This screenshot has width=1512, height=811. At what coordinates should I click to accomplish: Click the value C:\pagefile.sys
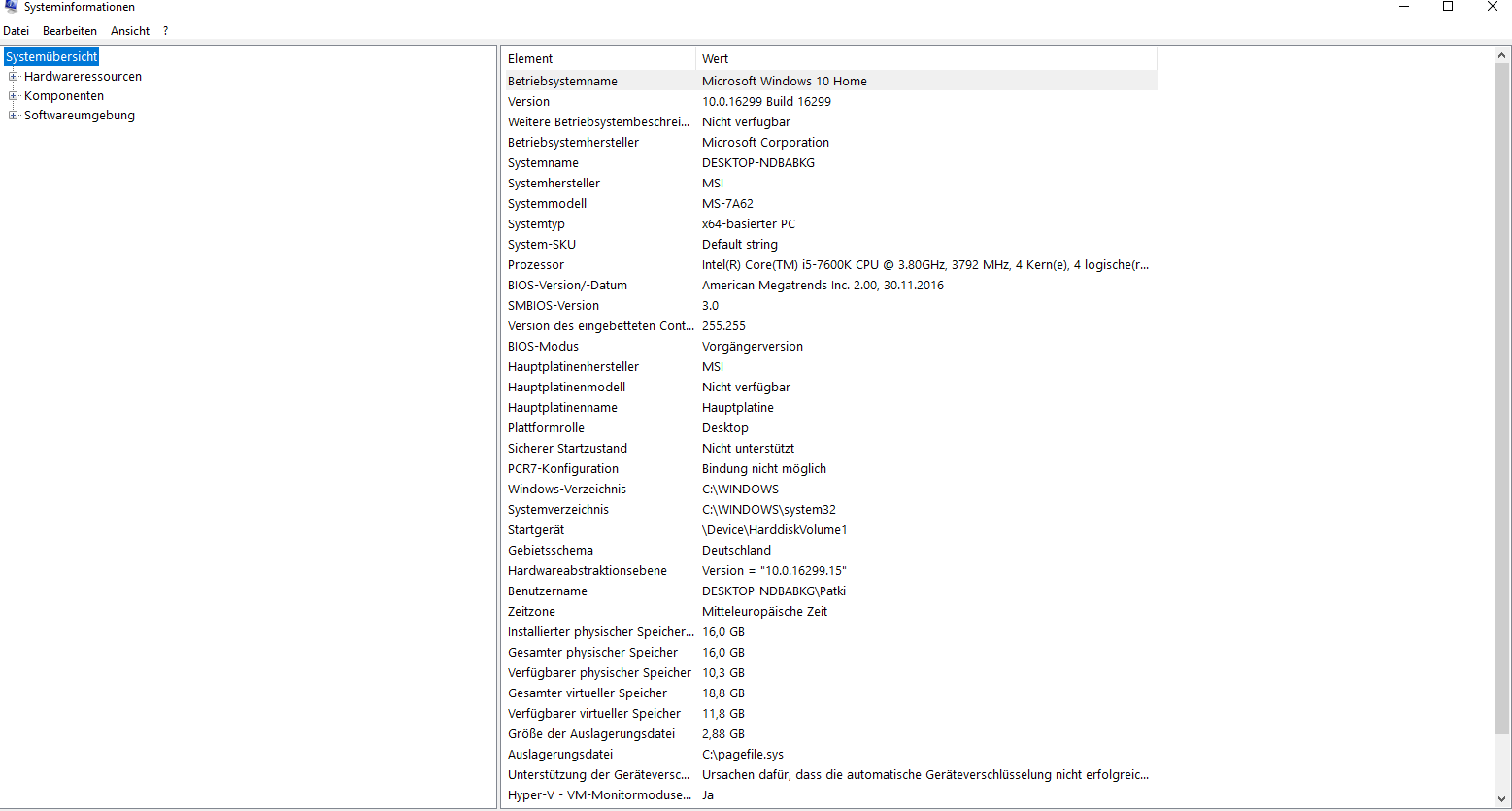(743, 755)
